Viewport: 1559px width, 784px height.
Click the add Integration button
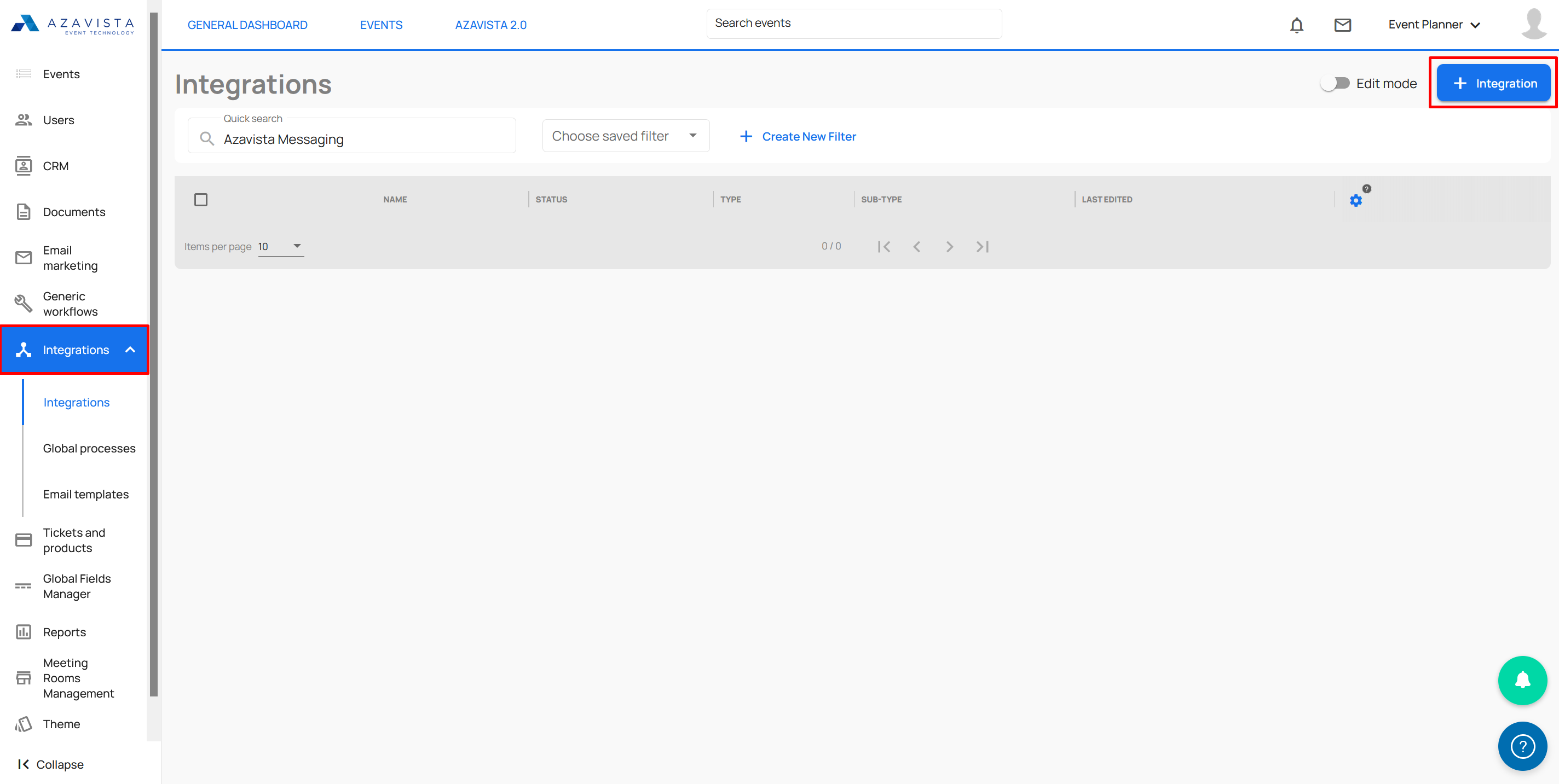point(1493,84)
